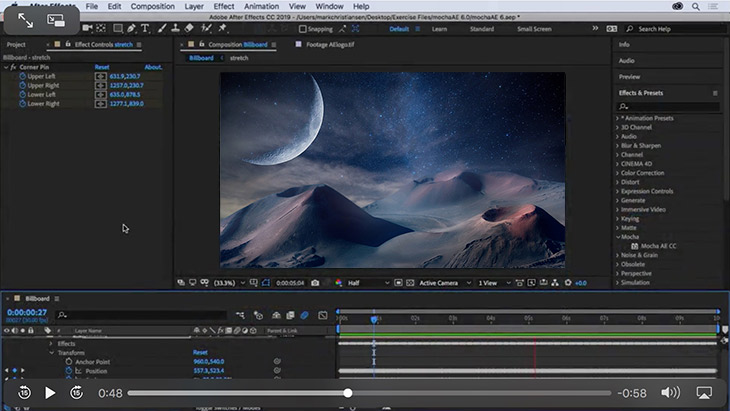Reset the Corner Pin effect
This screenshot has width=730, height=411.
[x=102, y=67]
